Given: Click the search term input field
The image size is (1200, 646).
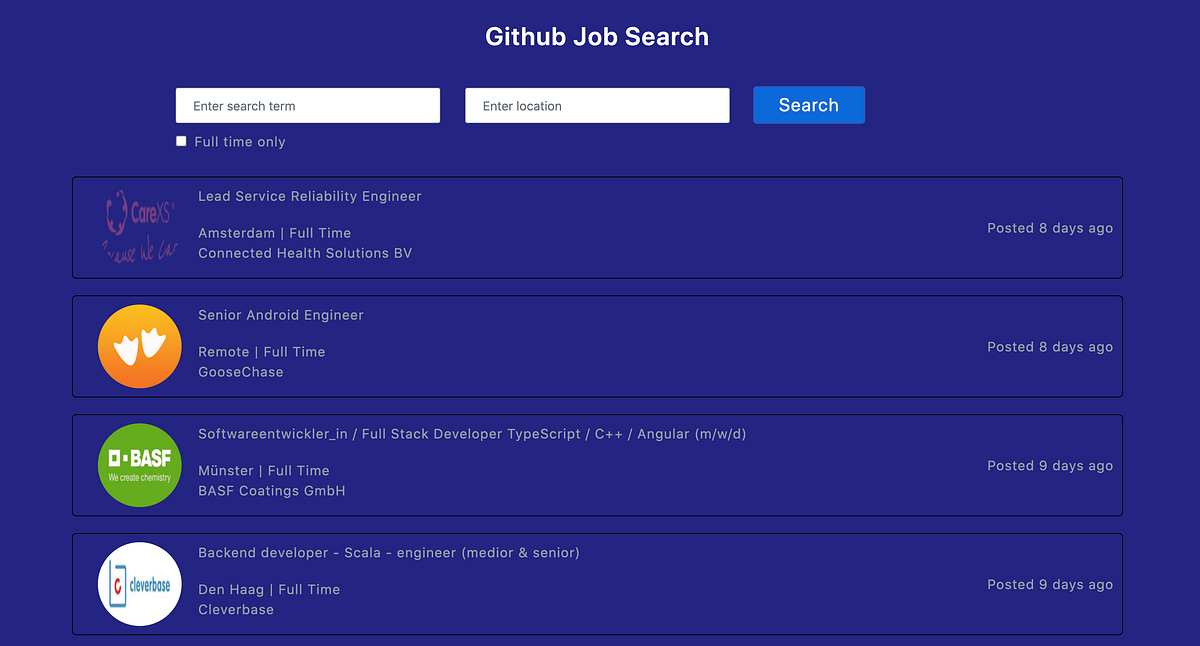Looking at the screenshot, I should click(x=307, y=105).
